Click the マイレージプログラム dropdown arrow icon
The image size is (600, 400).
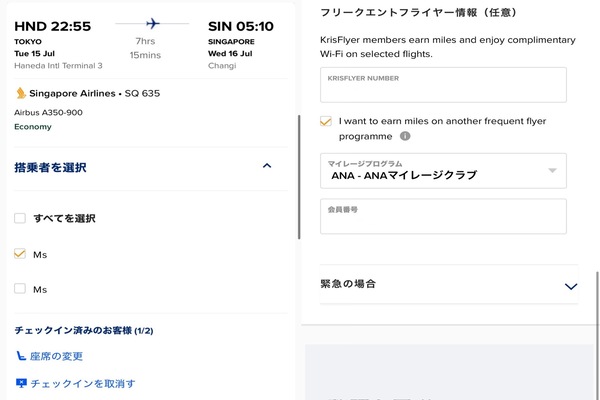click(x=552, y=171)
